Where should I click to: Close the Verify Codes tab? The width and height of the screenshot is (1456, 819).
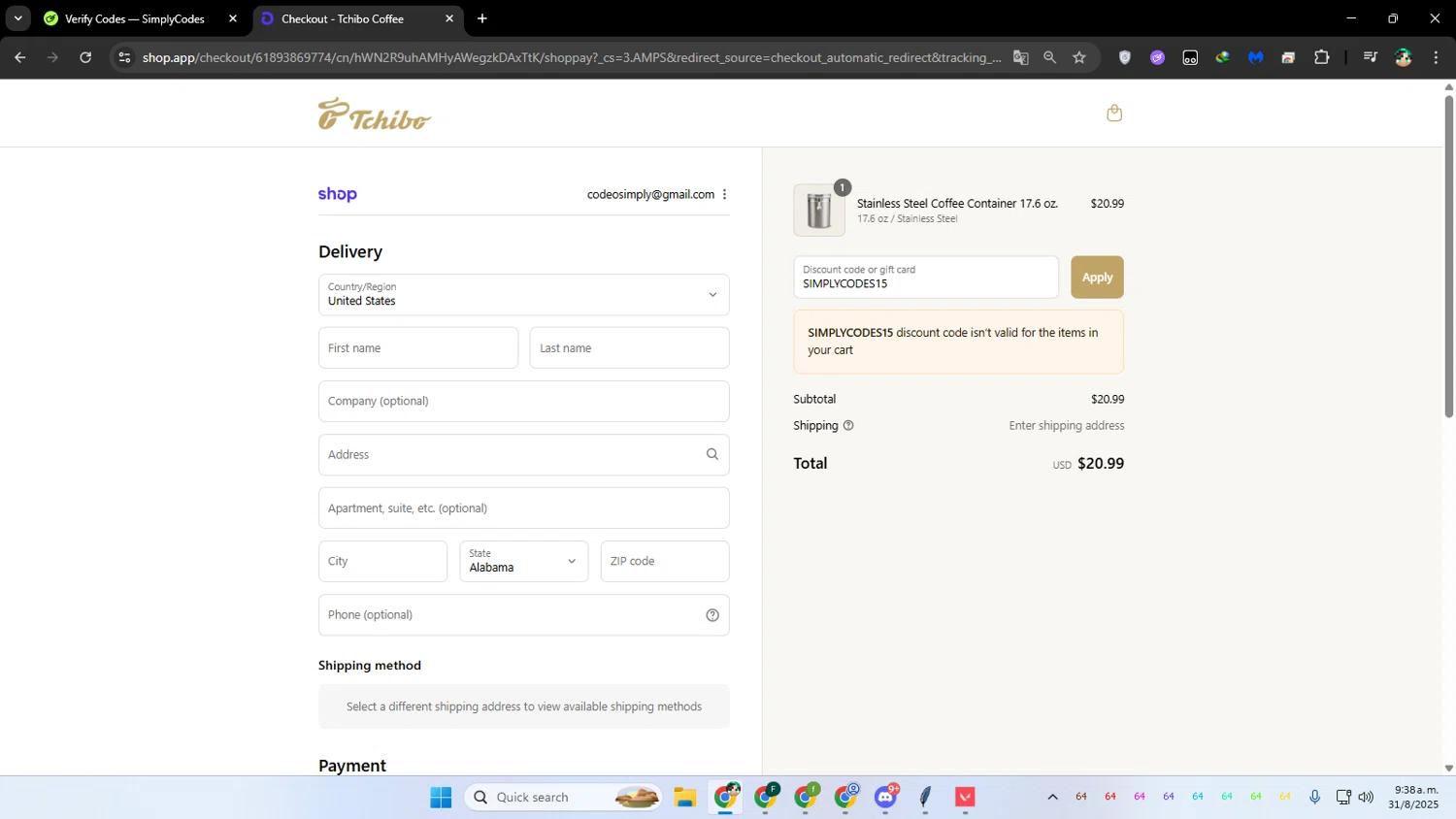pos(233,18)
